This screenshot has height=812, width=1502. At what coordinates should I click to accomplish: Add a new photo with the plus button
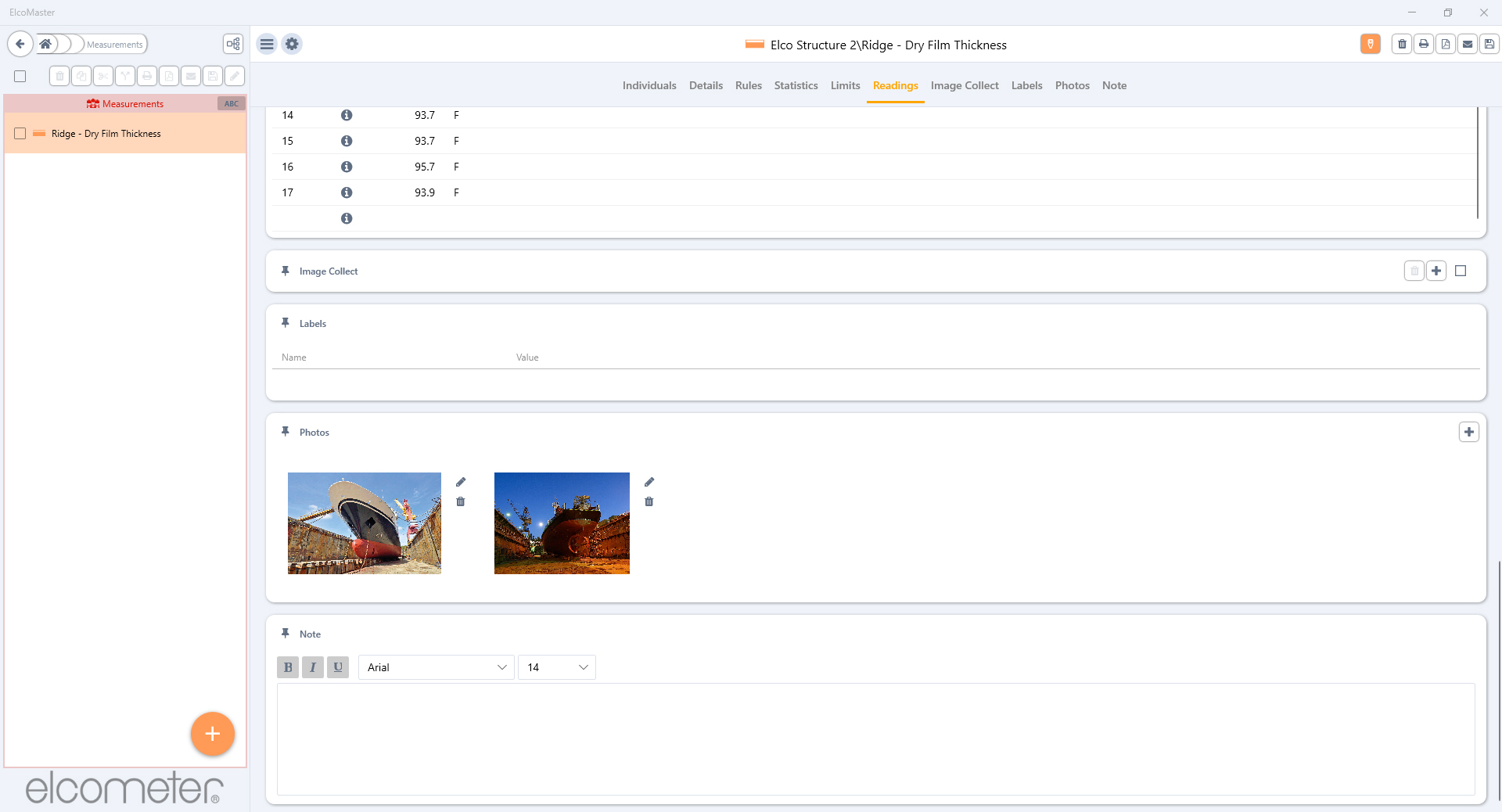[x=1469, y=431]
